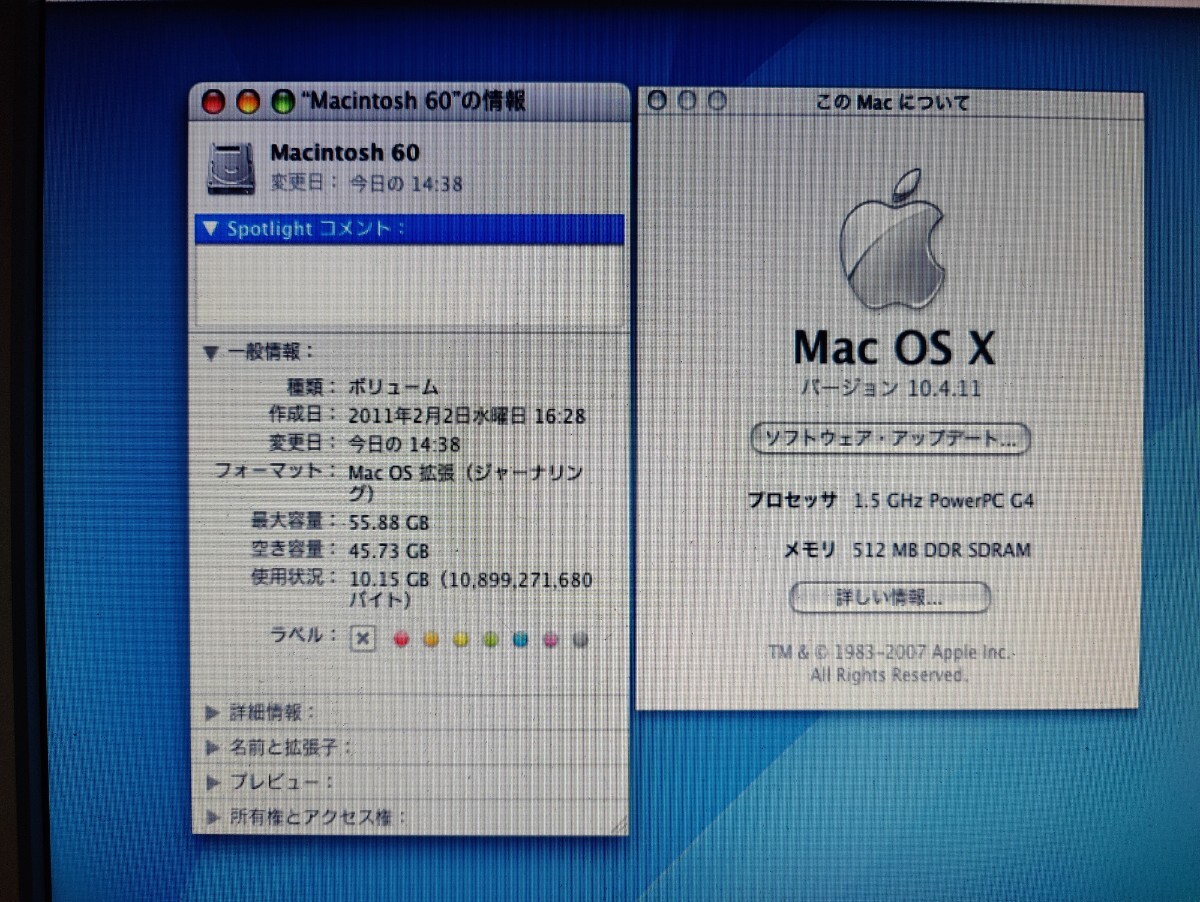Click the 詳しい情報 button
The height and width of the screenshot is (902, 1200).
tap(890, 598)
